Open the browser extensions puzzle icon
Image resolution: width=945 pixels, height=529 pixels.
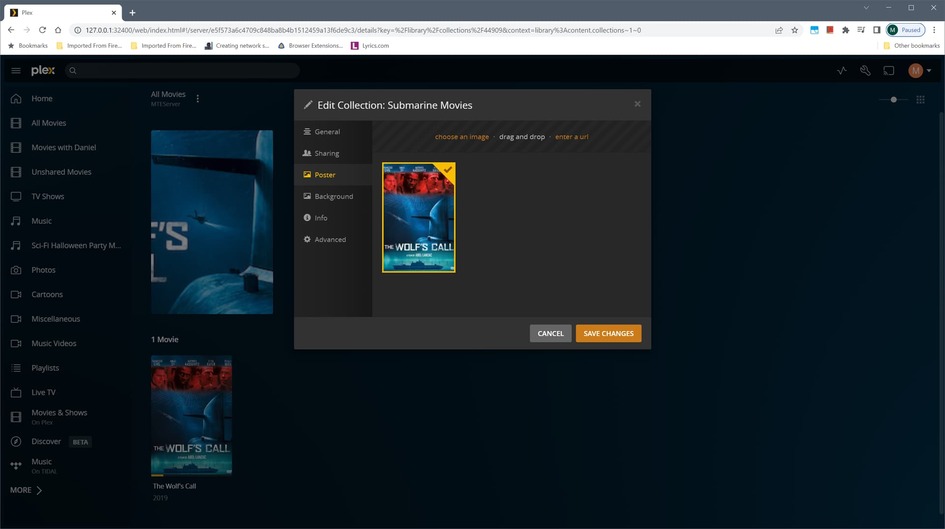tap(846, 30)
